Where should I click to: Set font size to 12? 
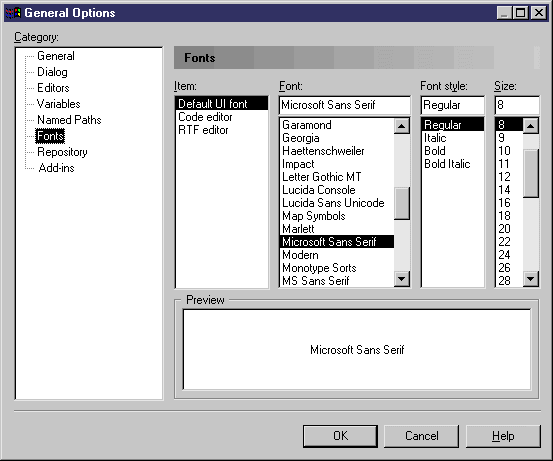(x=504, y=177)
